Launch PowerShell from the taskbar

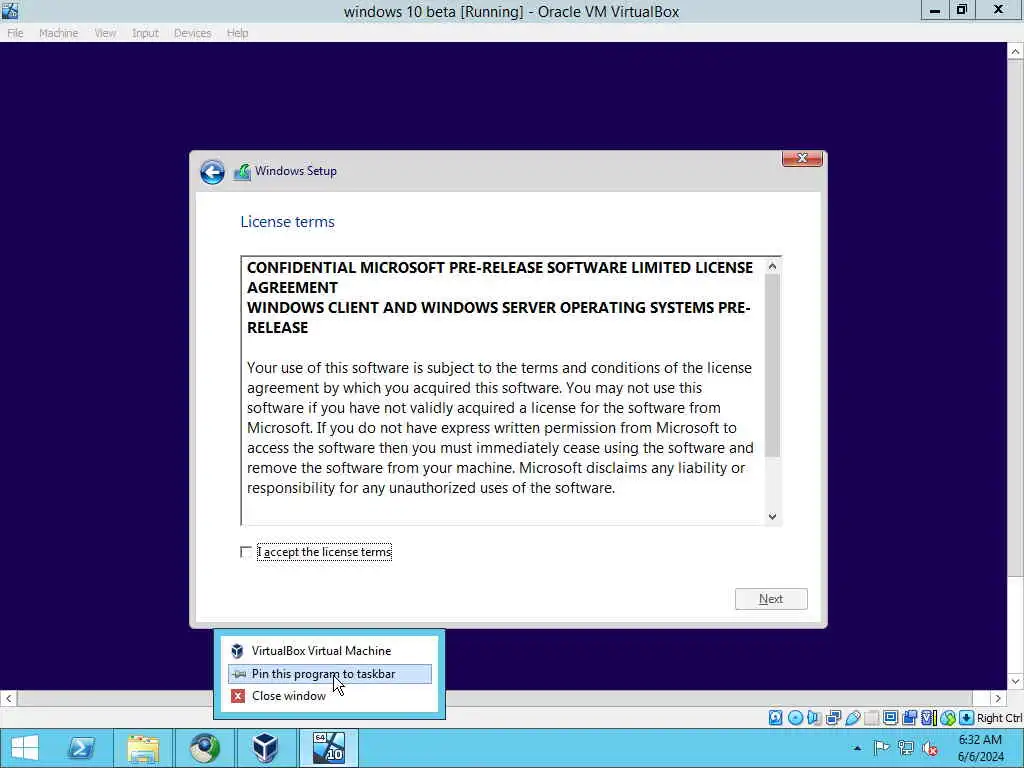(x=82, y=748)
